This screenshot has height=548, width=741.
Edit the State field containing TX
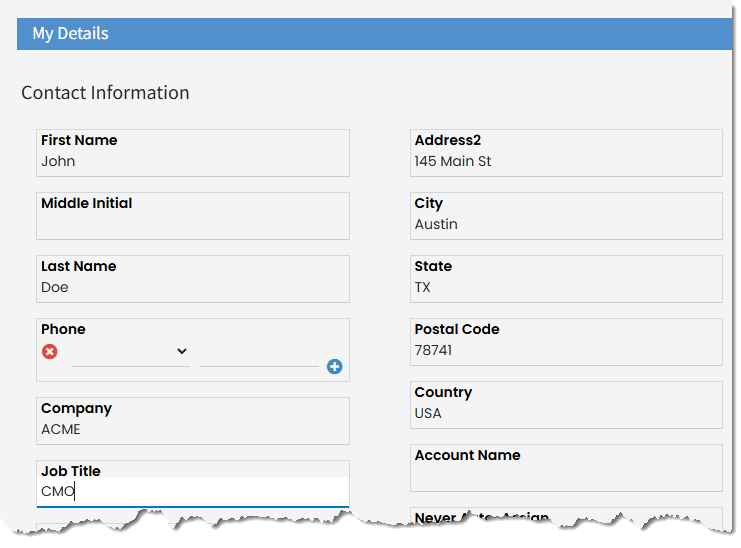(x=566, y=279)
